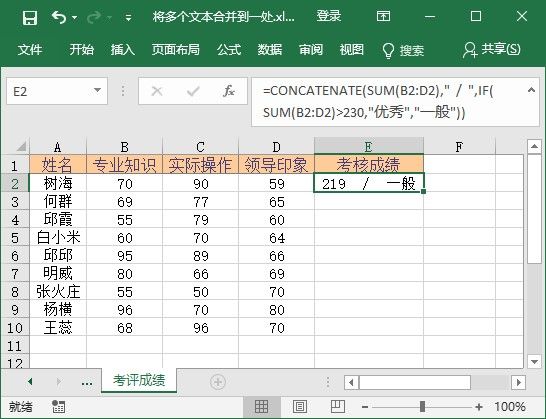Select the 考评成绩 sheet tab

tap(139, 380)
